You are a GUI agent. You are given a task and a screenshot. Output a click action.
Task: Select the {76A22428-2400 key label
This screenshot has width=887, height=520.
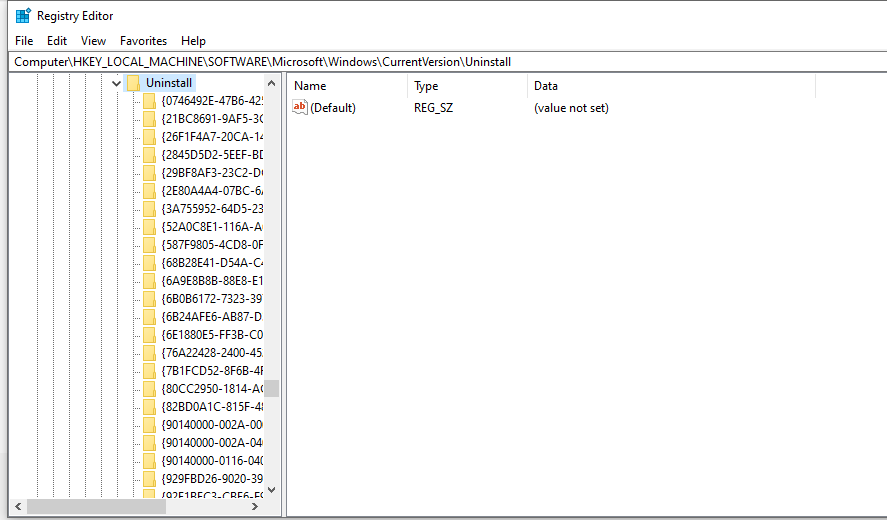(212, 353)
